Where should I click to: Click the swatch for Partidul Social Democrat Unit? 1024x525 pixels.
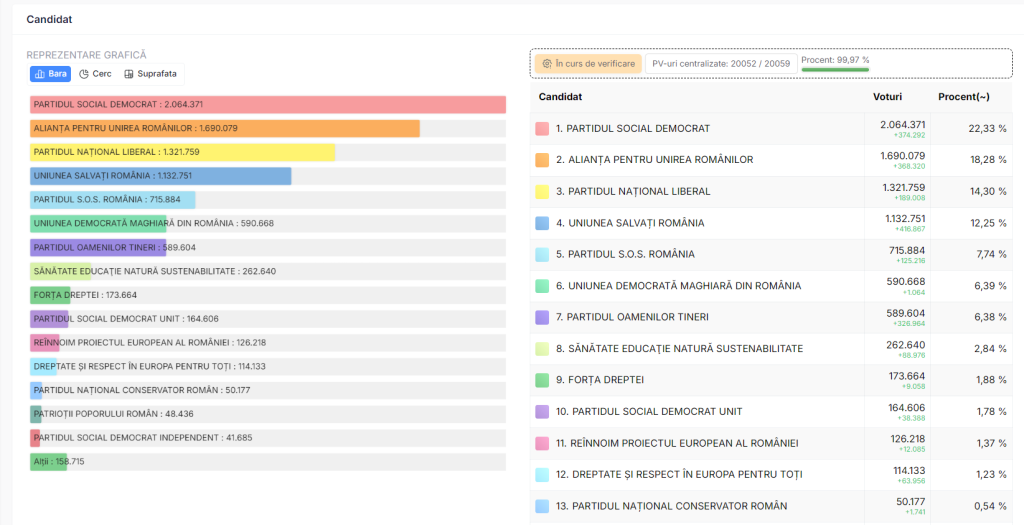[542, 411]
